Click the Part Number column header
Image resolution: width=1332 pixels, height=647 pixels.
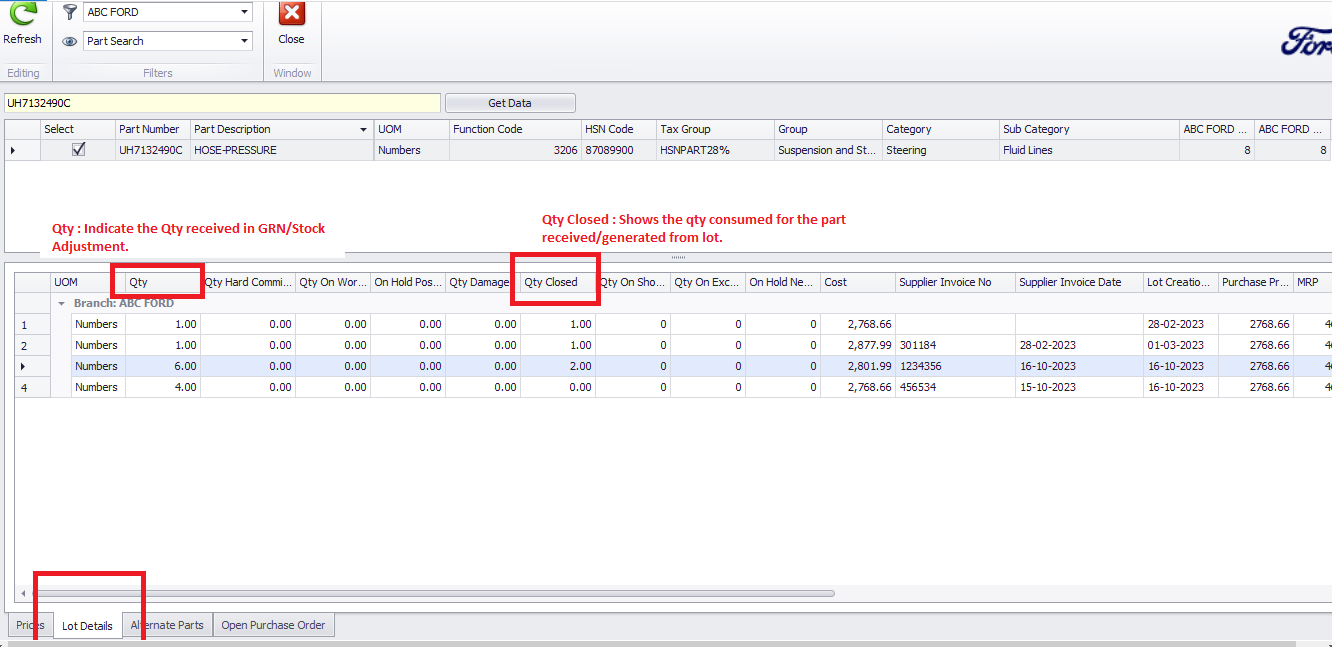tap(152, 129)
